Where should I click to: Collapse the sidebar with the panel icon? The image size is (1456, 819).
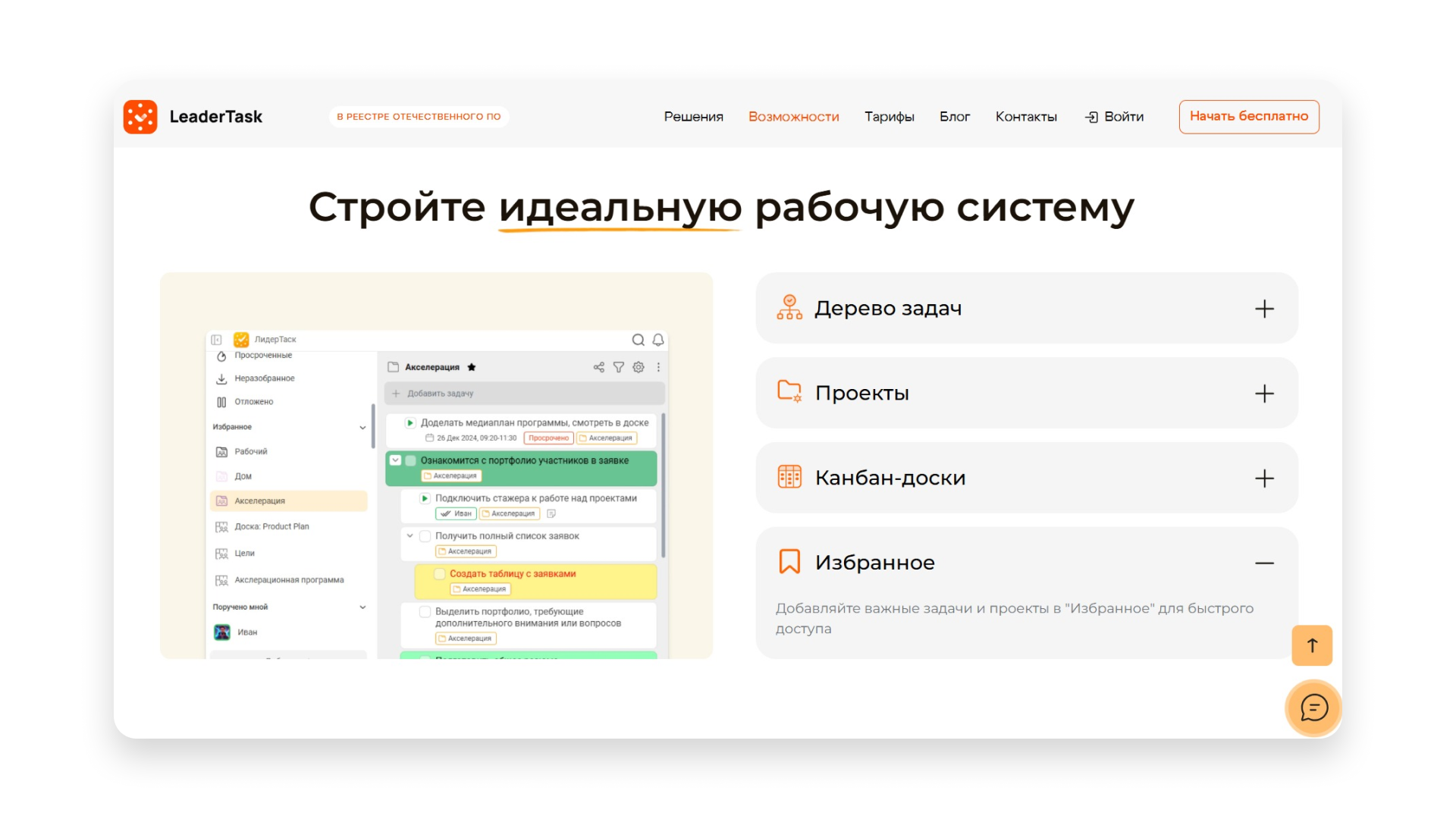tap(217, 339)
